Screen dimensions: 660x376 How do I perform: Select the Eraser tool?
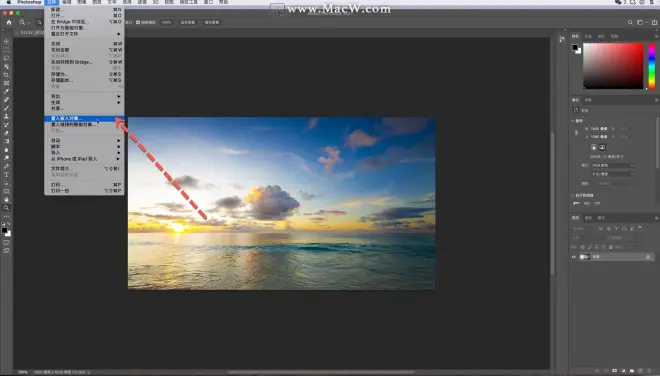coord(6,133)
